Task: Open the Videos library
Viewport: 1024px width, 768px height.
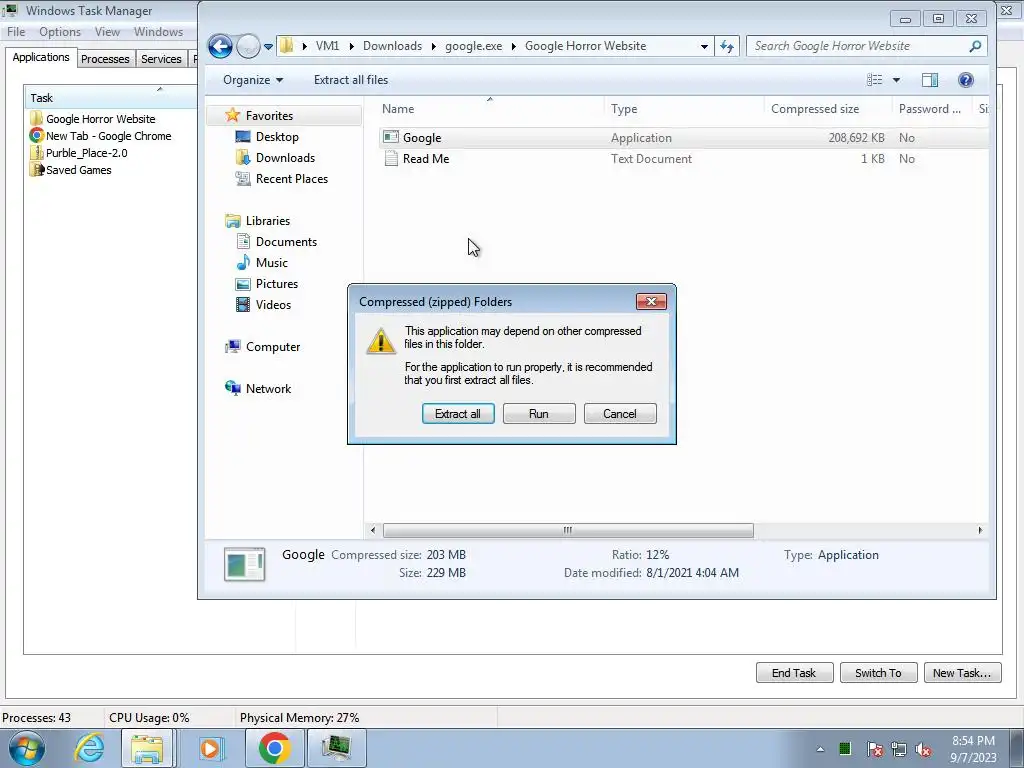Action: tap(273, 304)
